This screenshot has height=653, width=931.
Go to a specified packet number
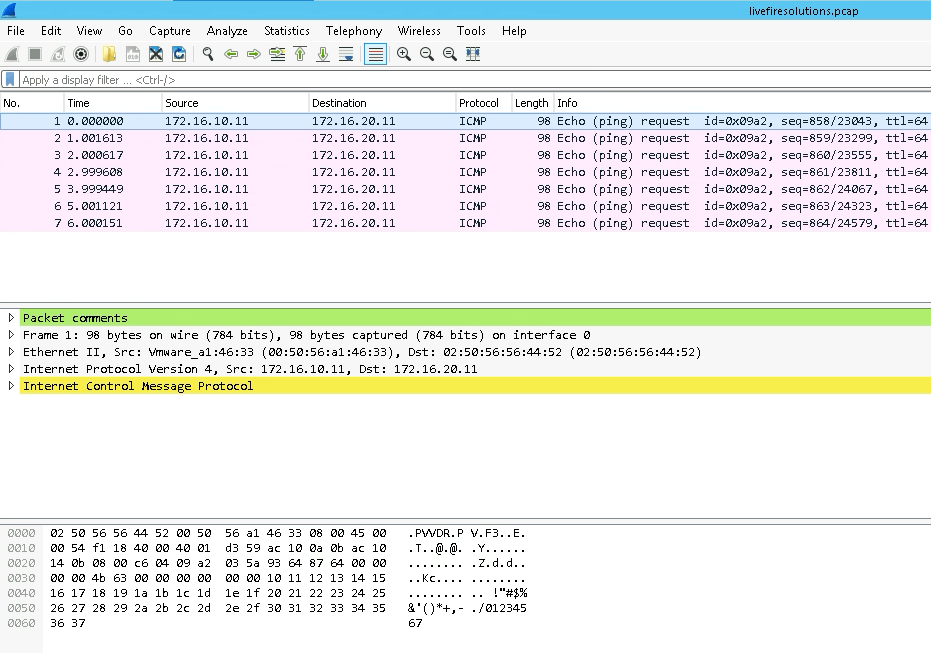[x=277, y=55]
